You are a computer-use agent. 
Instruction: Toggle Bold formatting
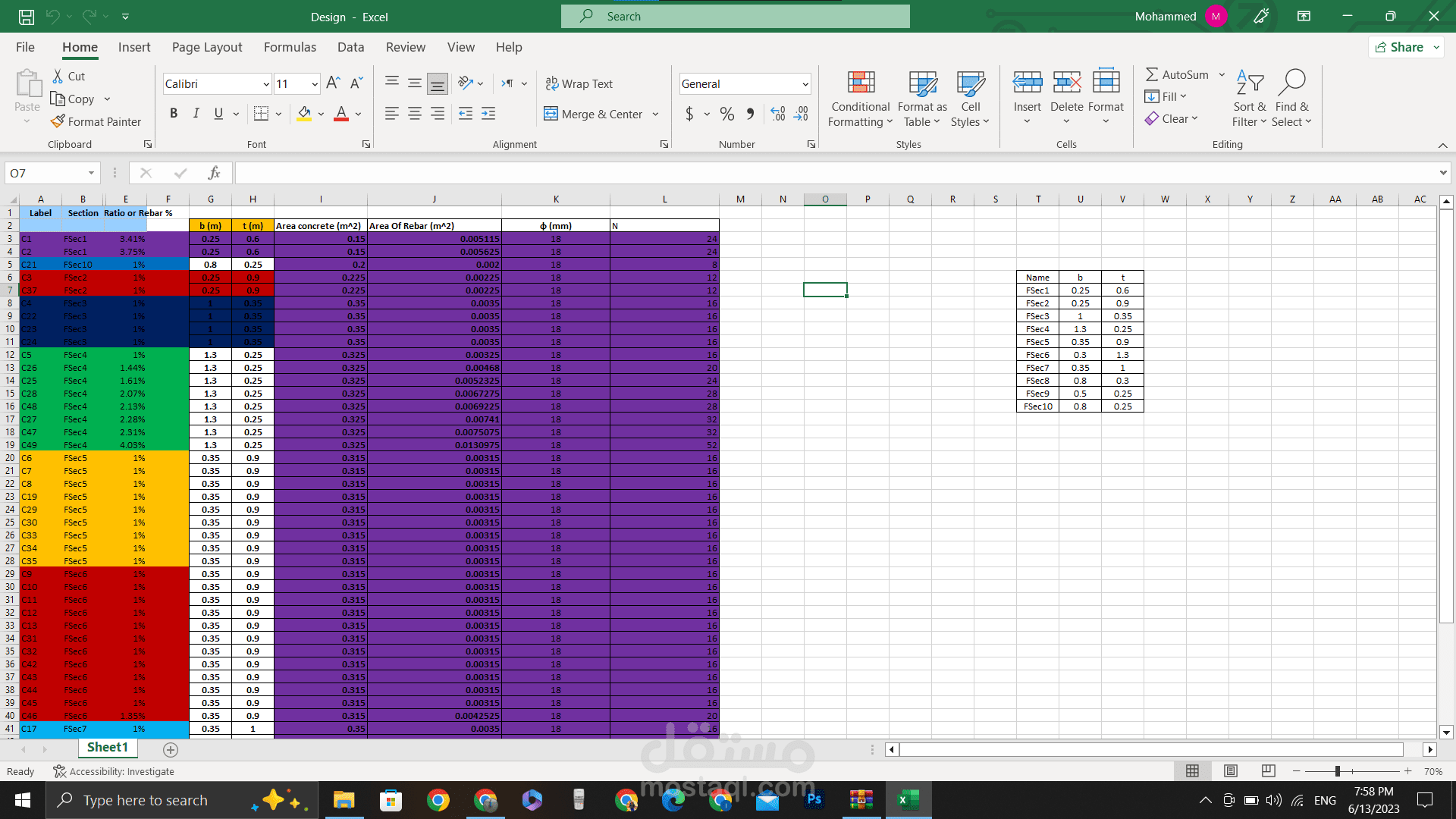pos(174,114)
